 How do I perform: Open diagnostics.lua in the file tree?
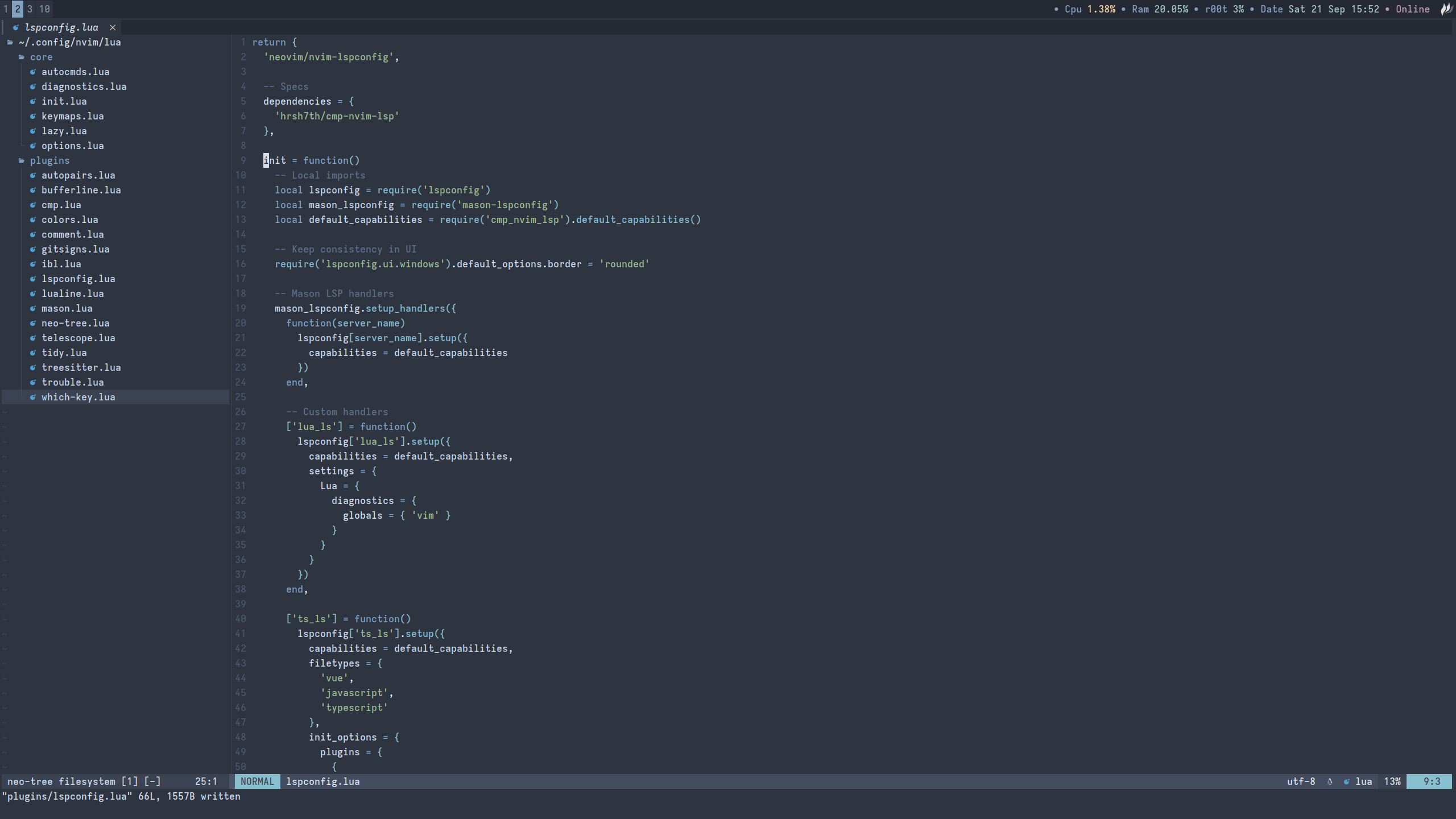(84, 86)
